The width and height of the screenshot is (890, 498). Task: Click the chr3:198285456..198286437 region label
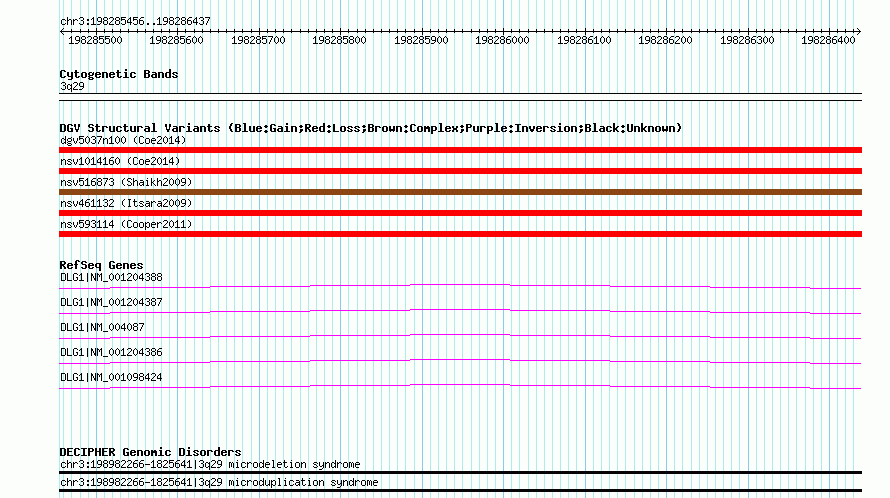click(x=135, y=21)
